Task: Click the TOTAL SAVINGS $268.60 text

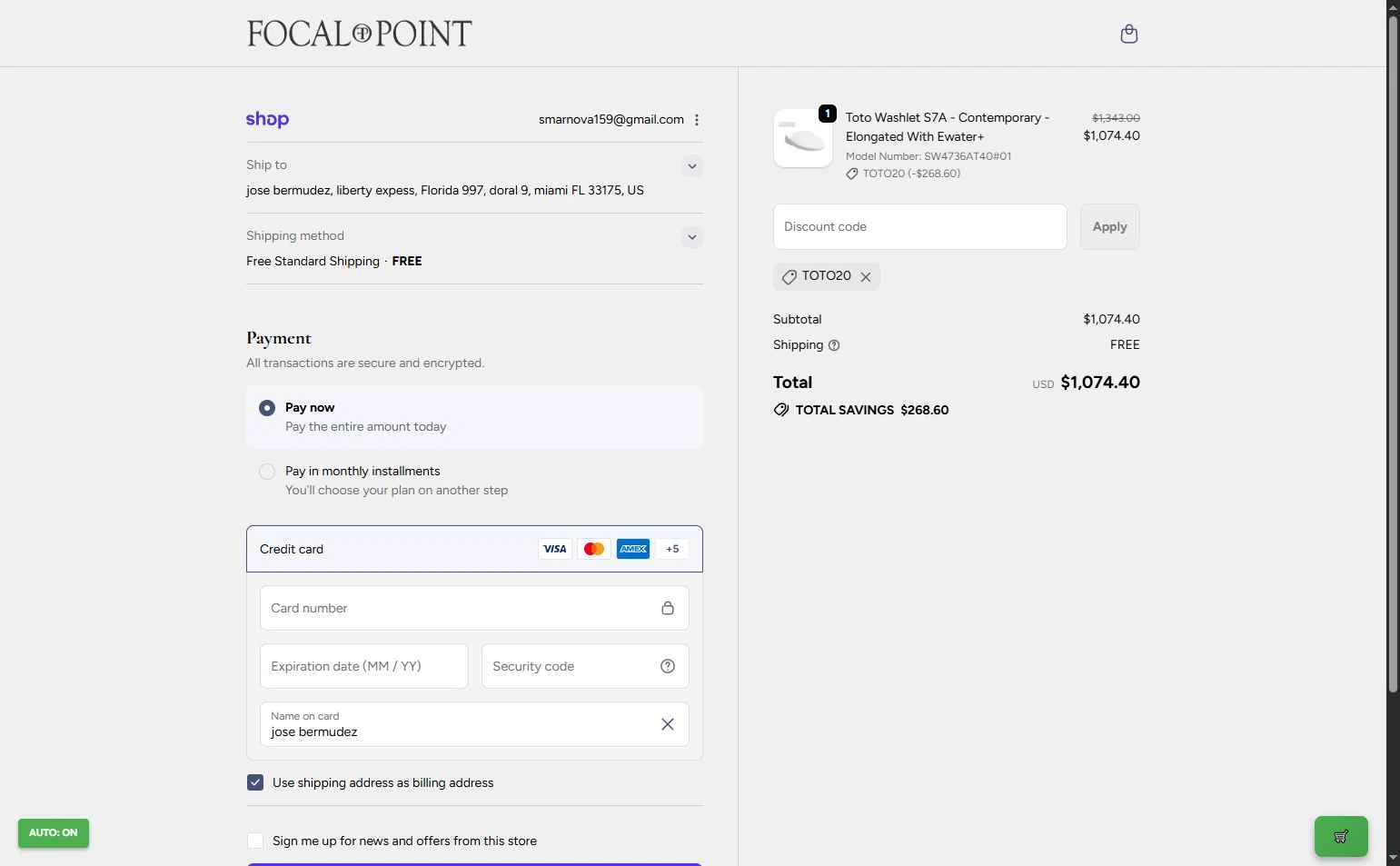Action: 872,410
